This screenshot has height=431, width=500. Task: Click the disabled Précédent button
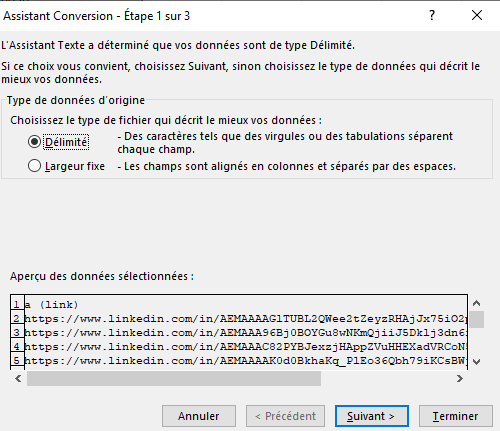tap(285, 416)
